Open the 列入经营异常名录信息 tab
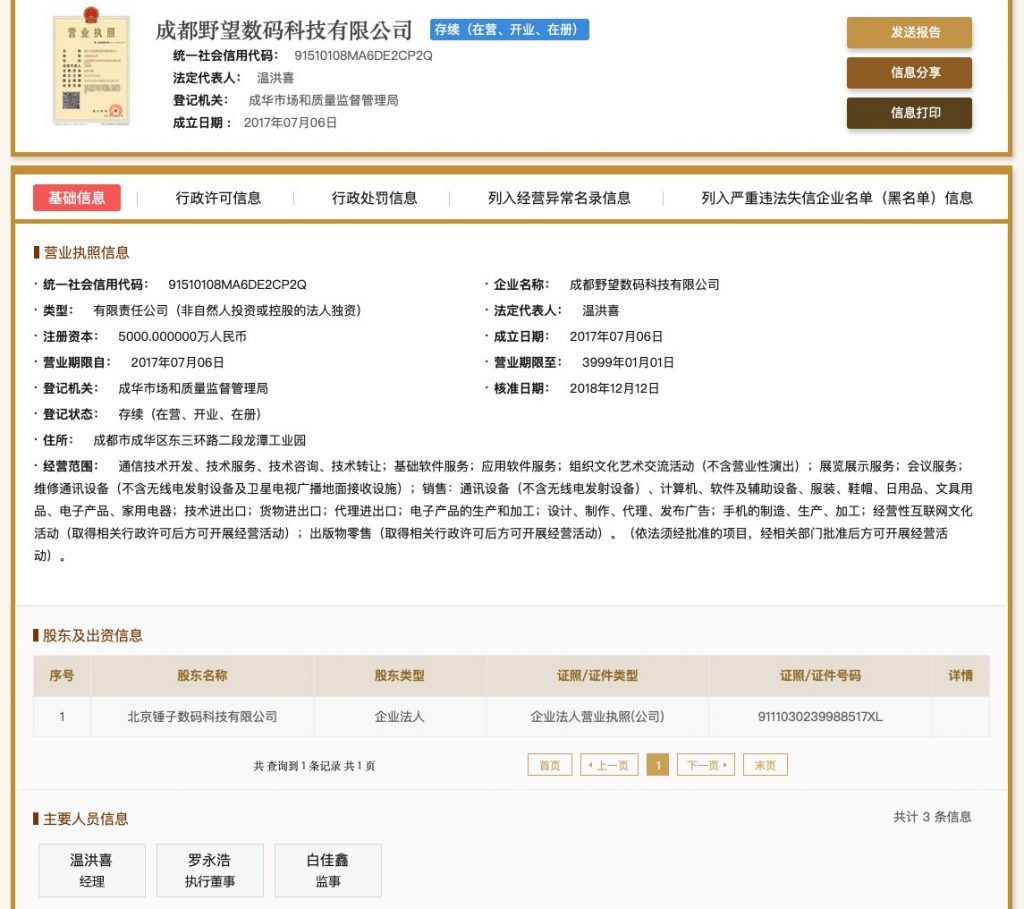 559,198
